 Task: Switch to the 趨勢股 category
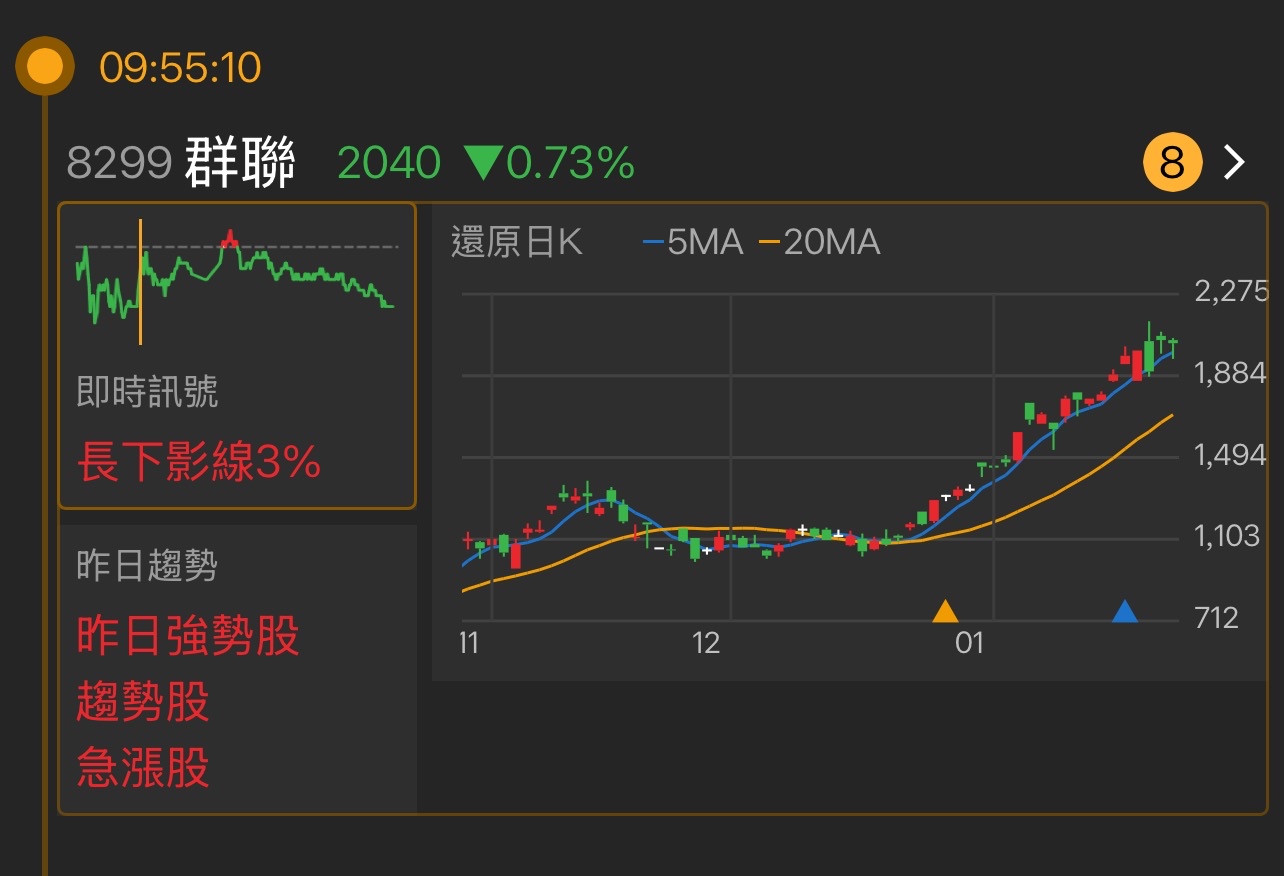(x=143, y=704)
